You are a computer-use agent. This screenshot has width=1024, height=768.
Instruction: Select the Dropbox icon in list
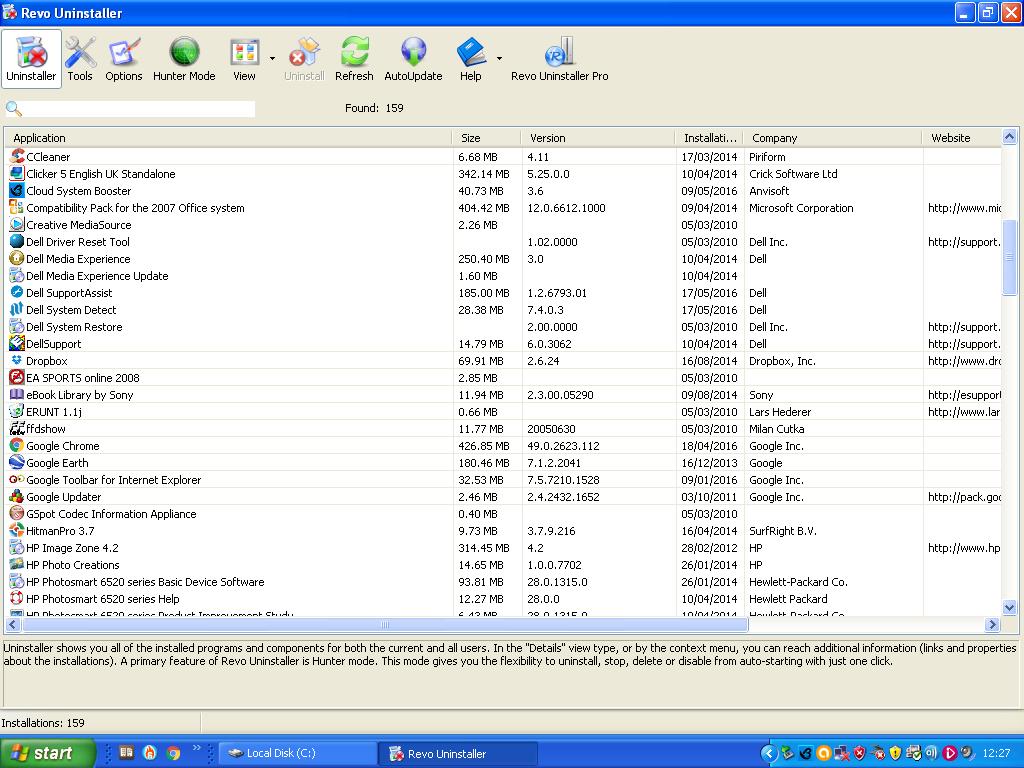click(17, 360)
